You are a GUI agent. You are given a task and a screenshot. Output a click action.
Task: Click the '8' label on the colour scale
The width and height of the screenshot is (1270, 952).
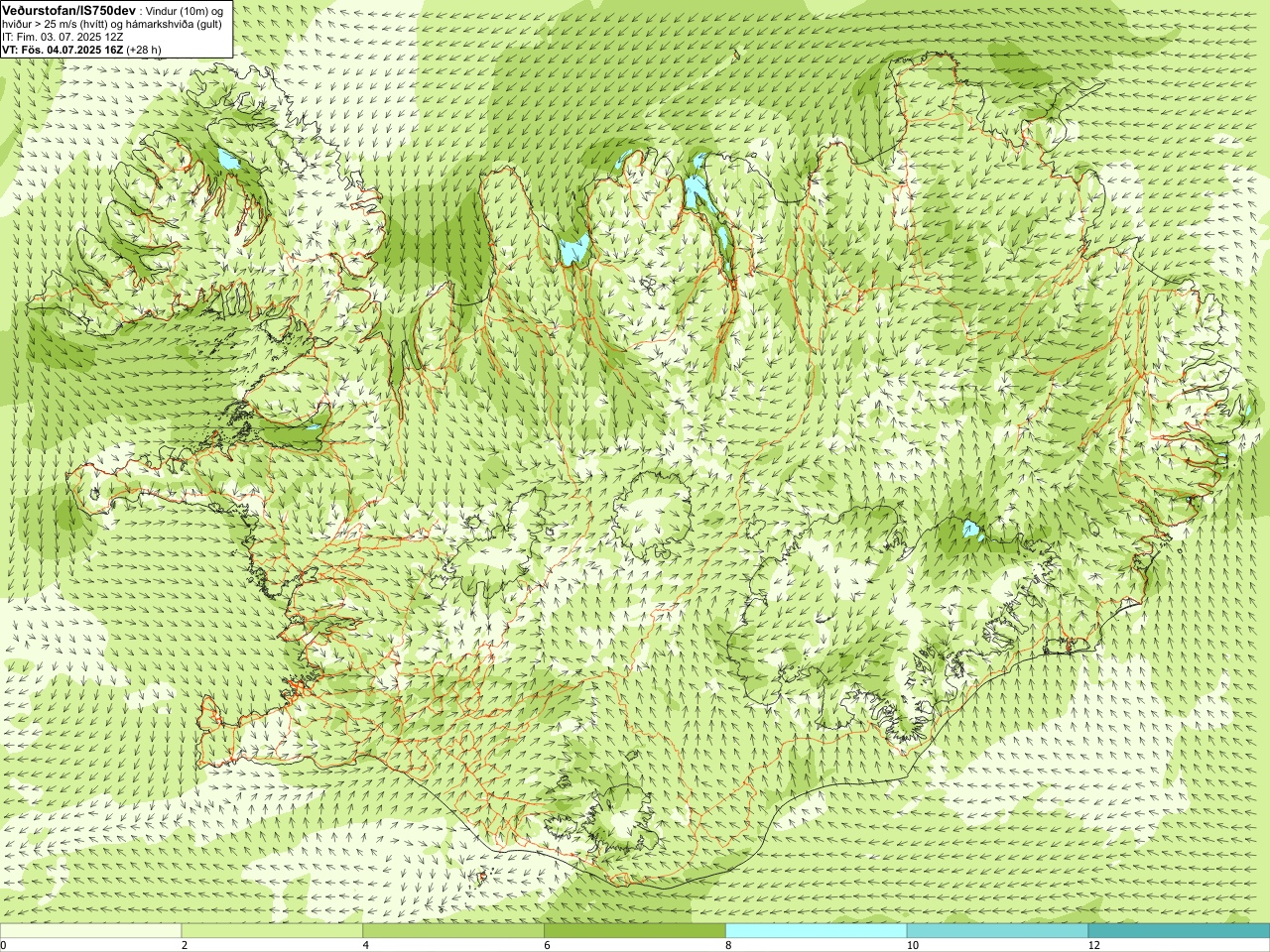728,945
